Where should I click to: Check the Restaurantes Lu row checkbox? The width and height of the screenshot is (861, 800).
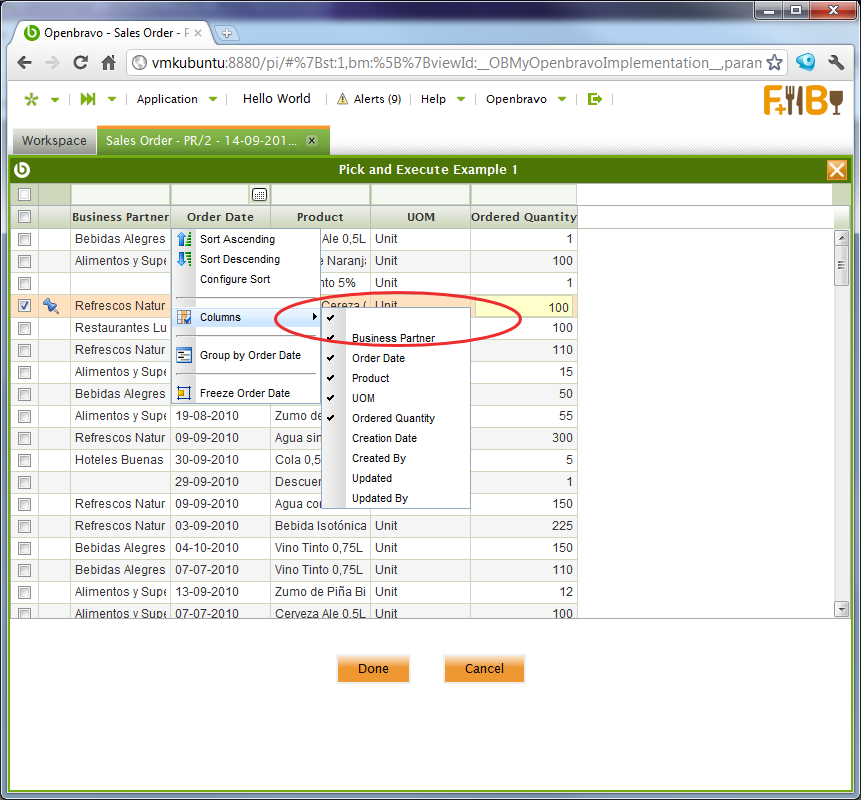pyautogui.click(x=24, y=328)
